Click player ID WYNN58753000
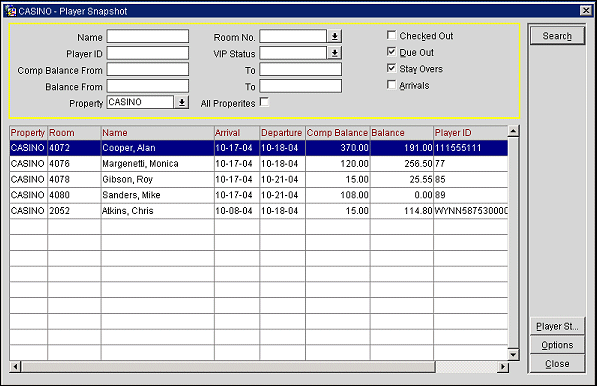 point(471,211)
